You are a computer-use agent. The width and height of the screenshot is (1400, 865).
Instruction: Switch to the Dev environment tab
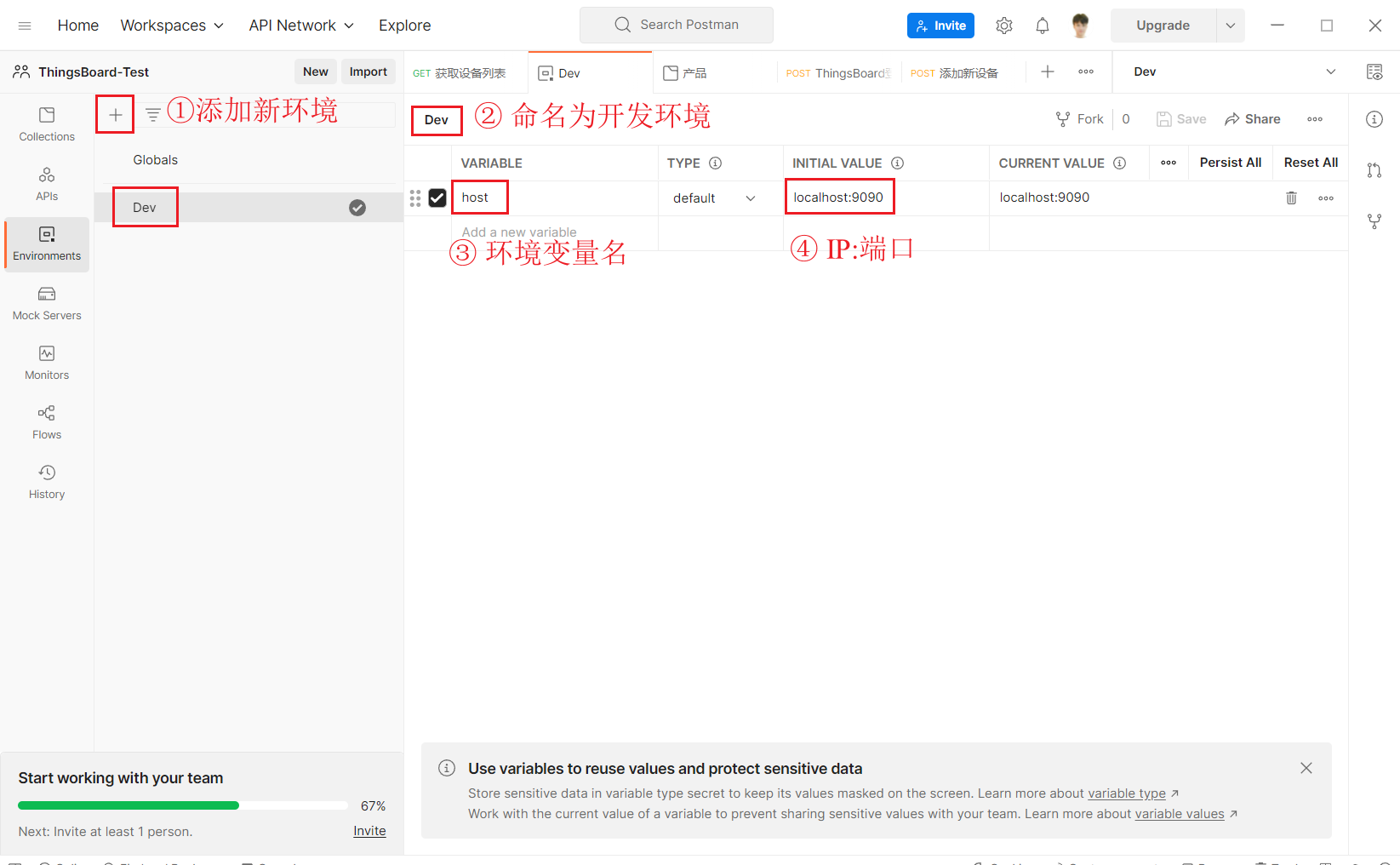point(590,73)
